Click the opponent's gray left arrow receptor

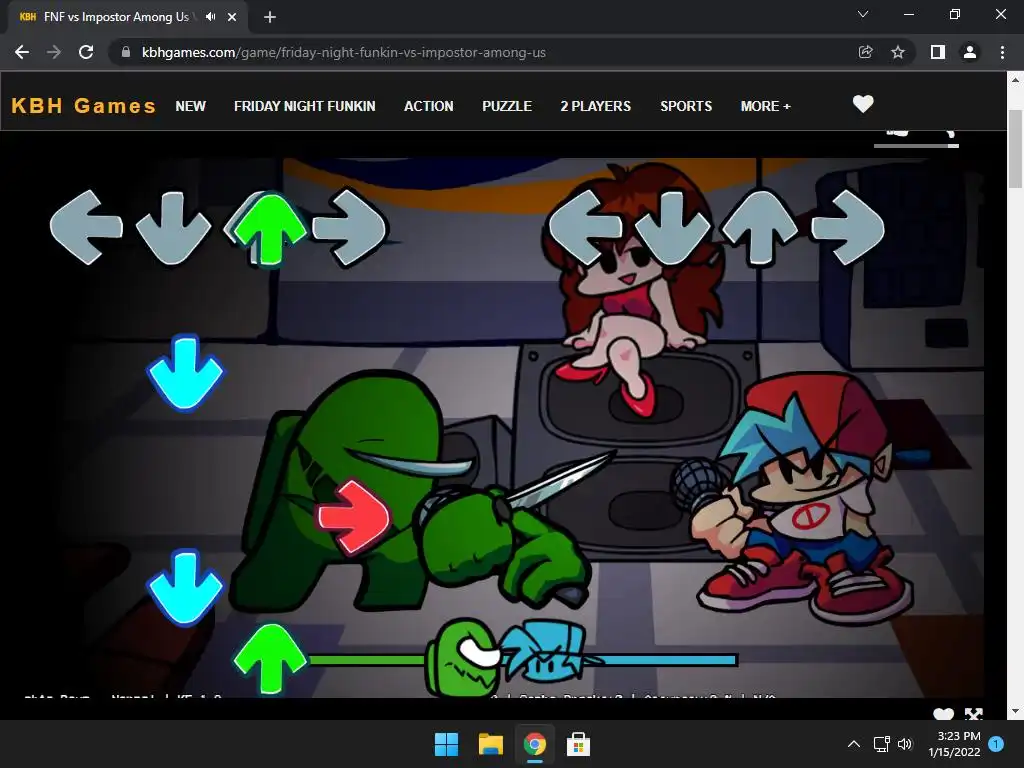[86, 227]
